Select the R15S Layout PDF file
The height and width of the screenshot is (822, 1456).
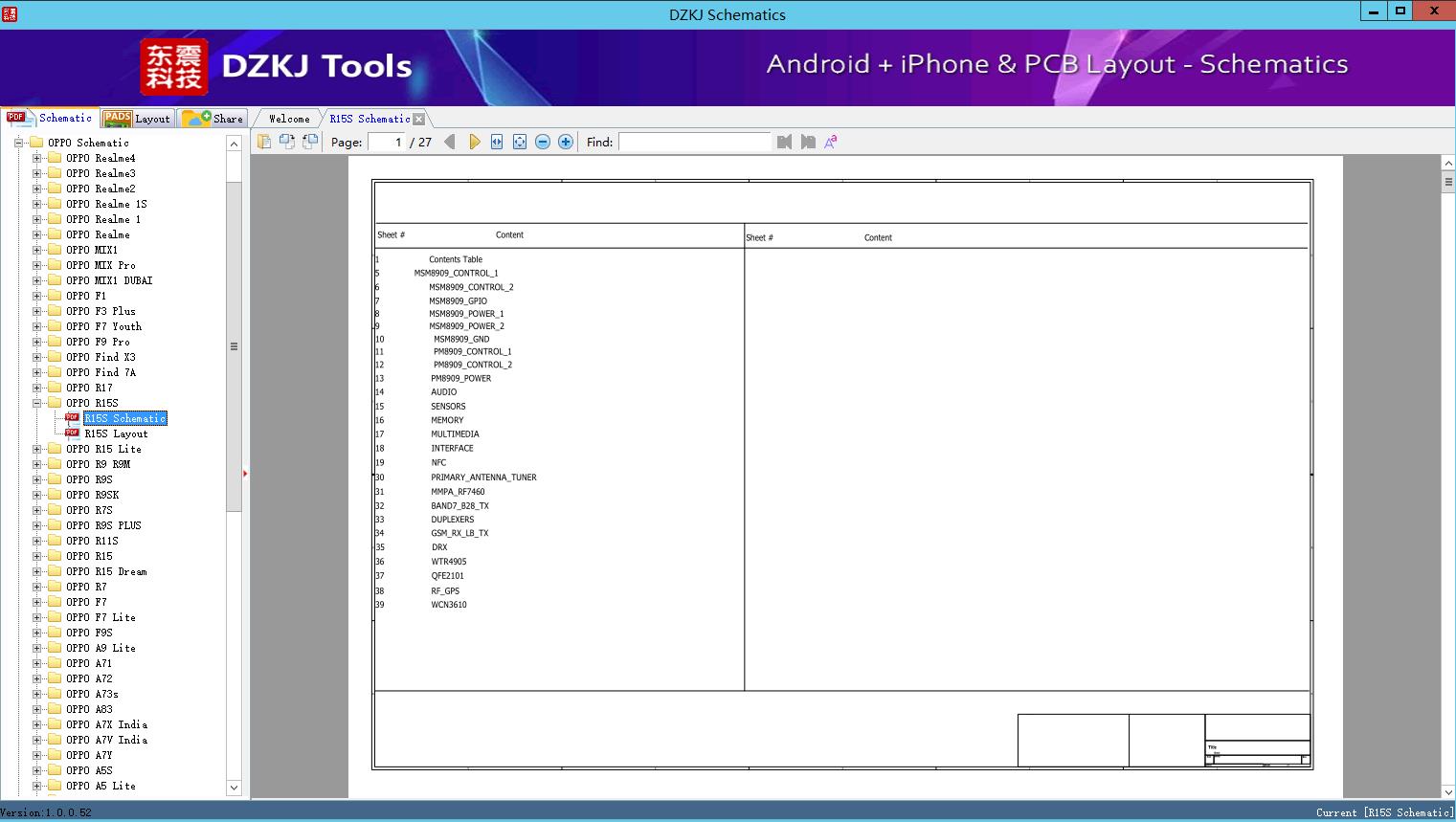[x=116, y=433]
